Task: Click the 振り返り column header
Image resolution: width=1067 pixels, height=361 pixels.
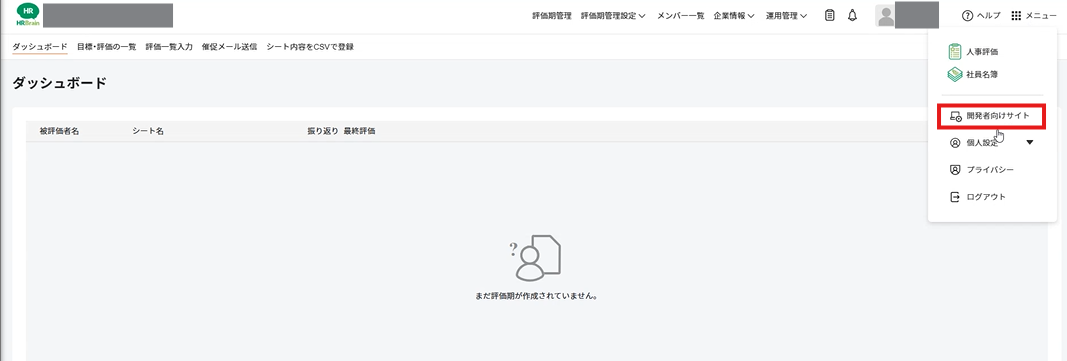Action: (323, 131)
